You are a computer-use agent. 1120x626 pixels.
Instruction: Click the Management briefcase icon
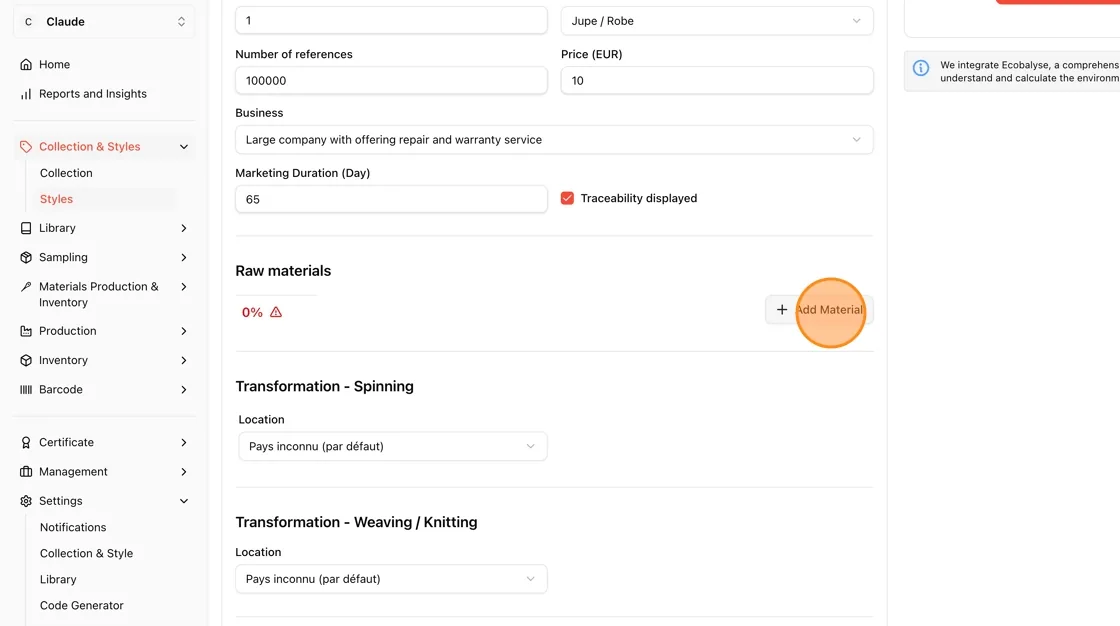click(x=26, y=472)
